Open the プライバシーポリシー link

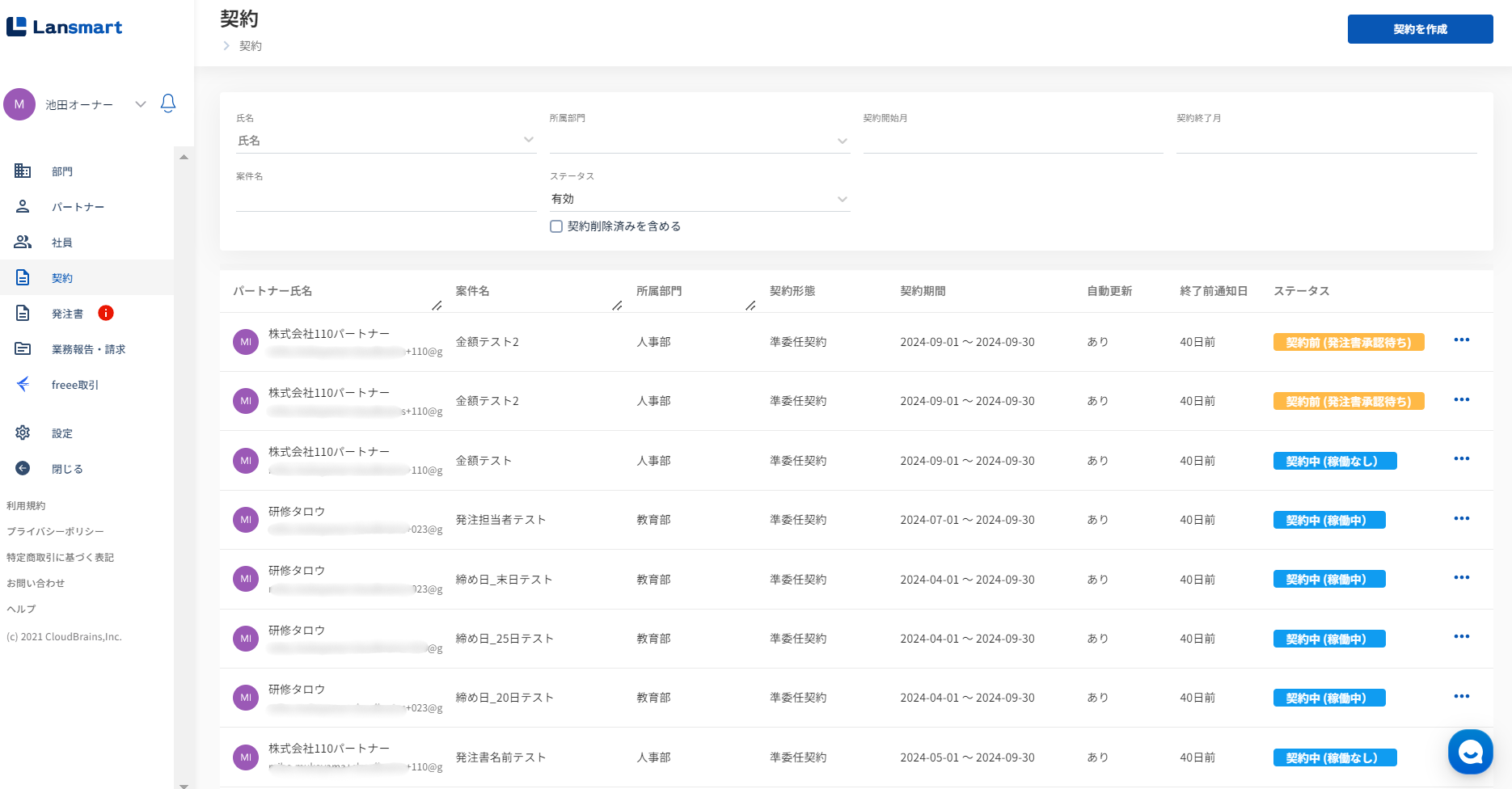point(55,531)
